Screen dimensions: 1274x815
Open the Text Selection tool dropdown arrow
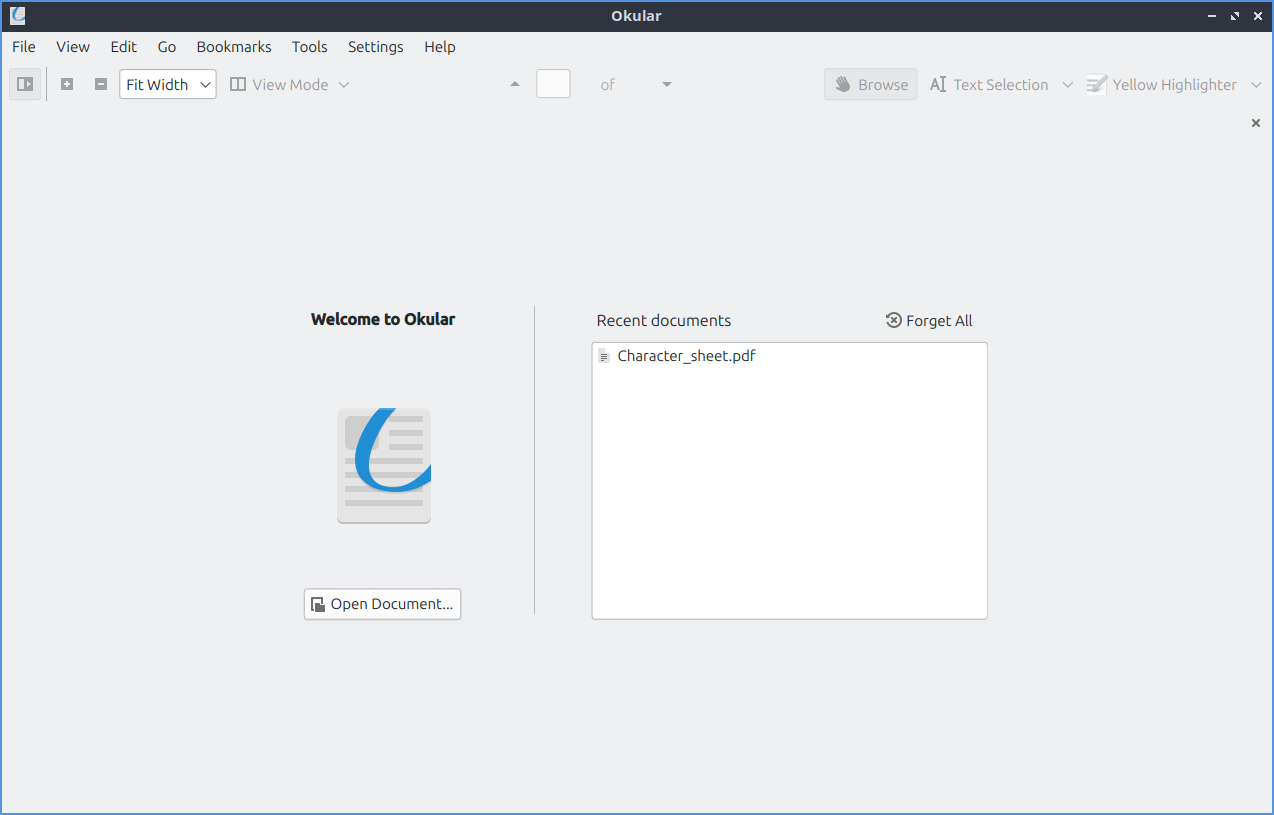tap(1067, 85)
